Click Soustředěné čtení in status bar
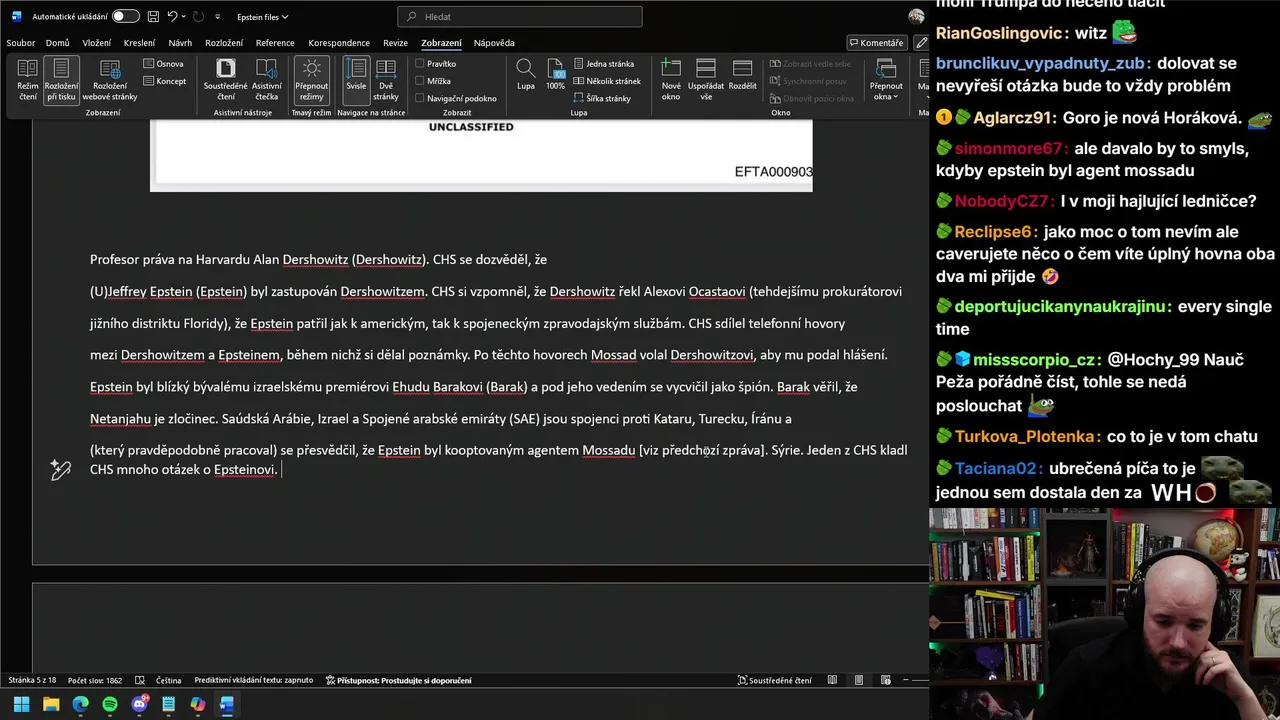Image resolution: width=1280 pixels, height=720 pixels. (x=775, y=680)
